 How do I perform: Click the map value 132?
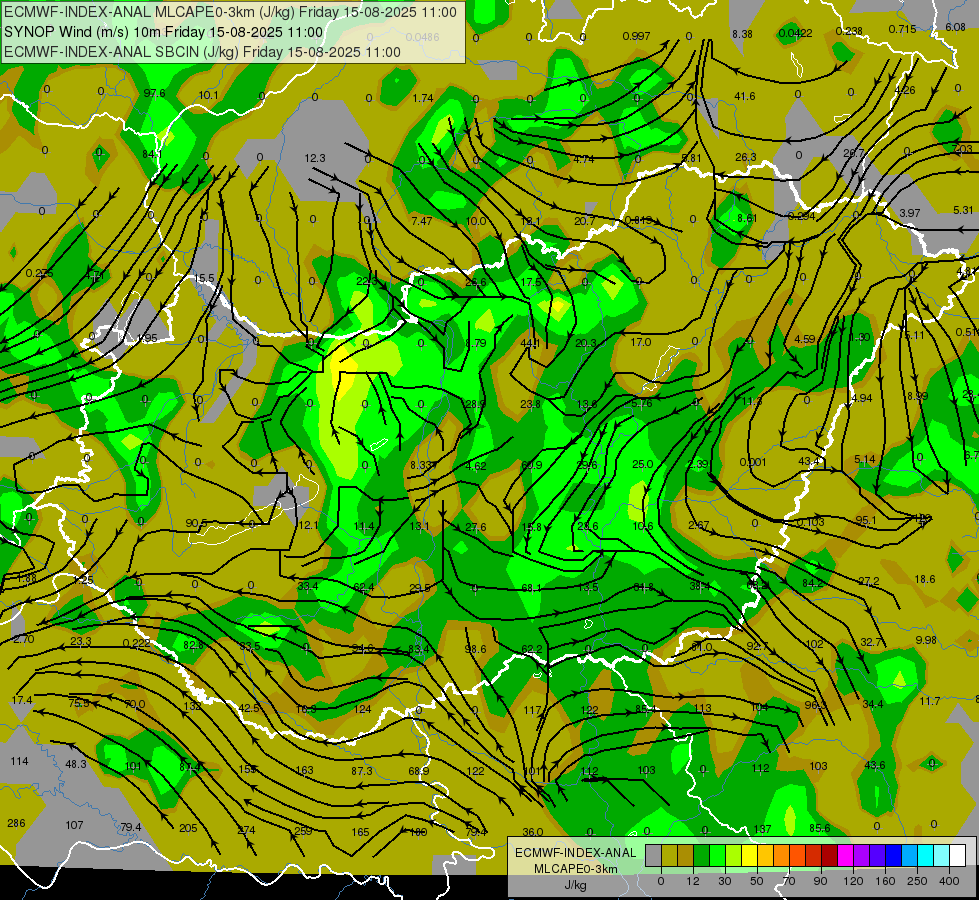click(x=192, y=706)
